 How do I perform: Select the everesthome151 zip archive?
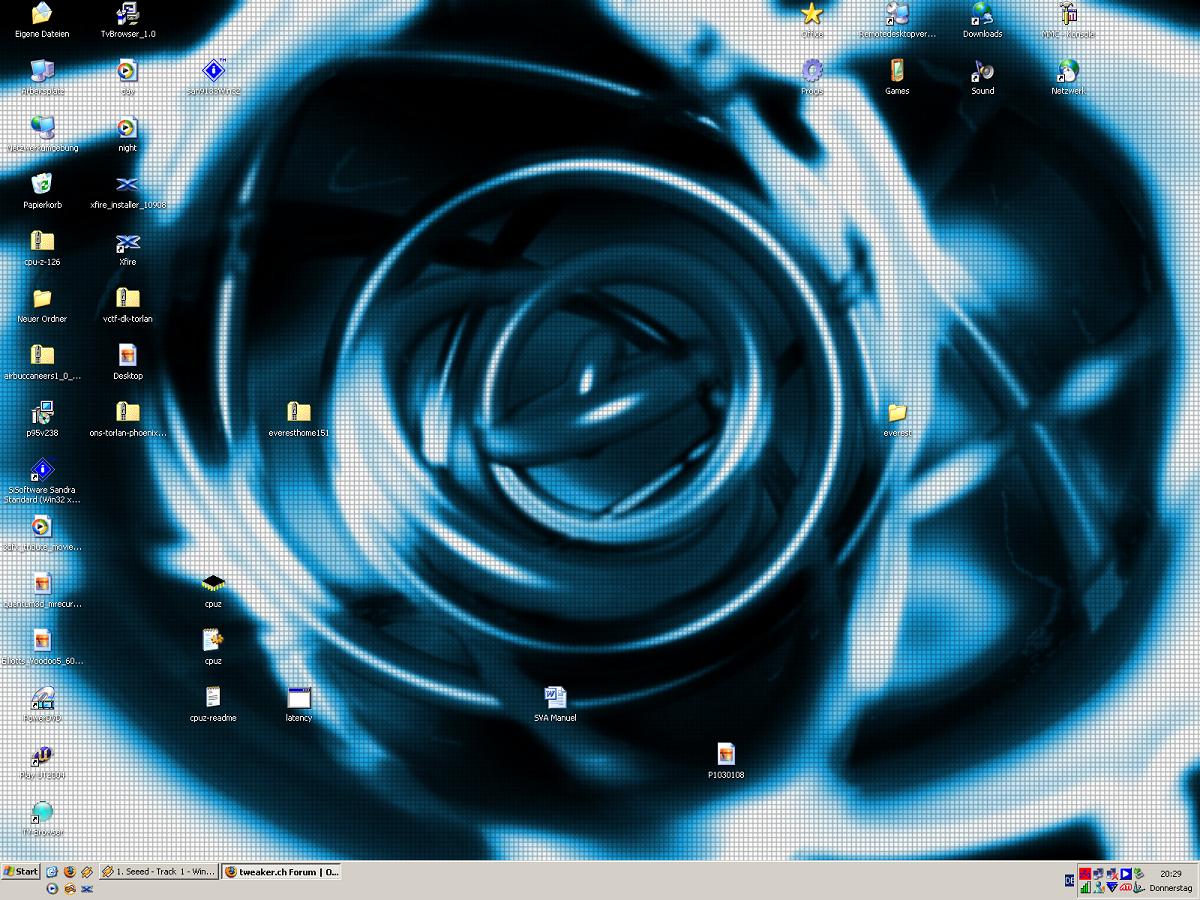pyautogui.click(x=298, y=413)
